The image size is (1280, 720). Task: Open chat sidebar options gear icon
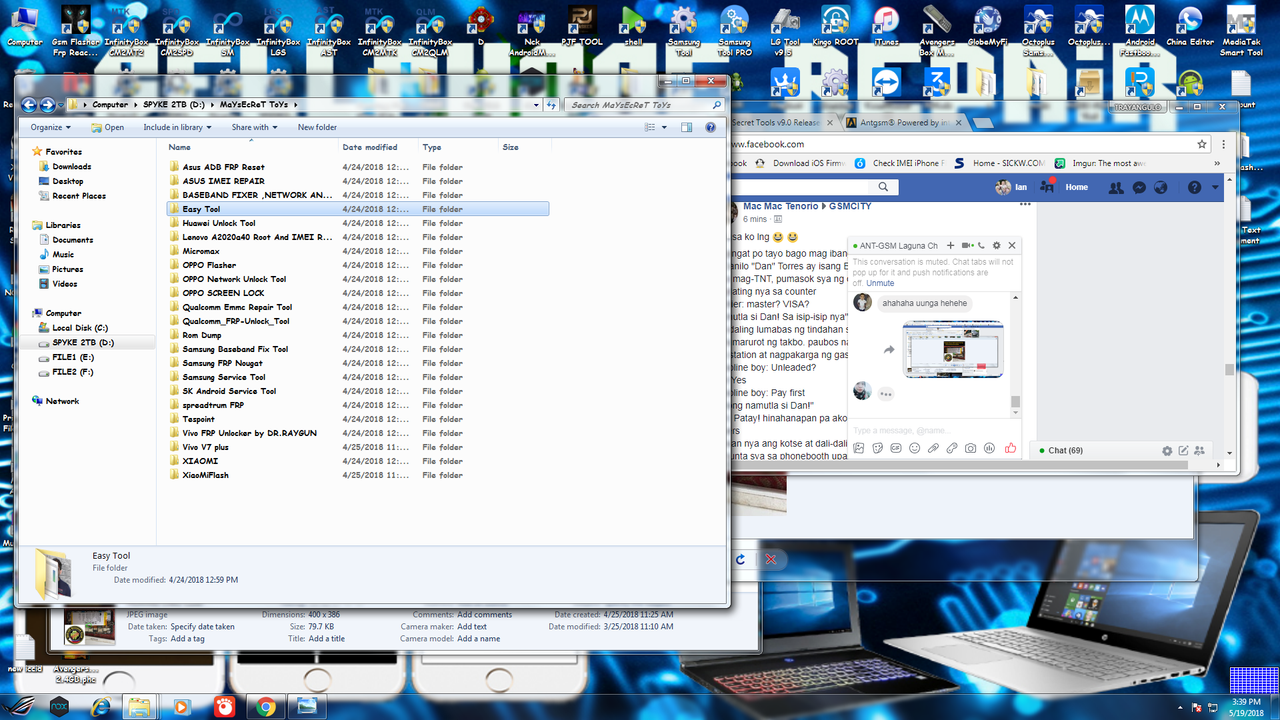[1166, 451]
